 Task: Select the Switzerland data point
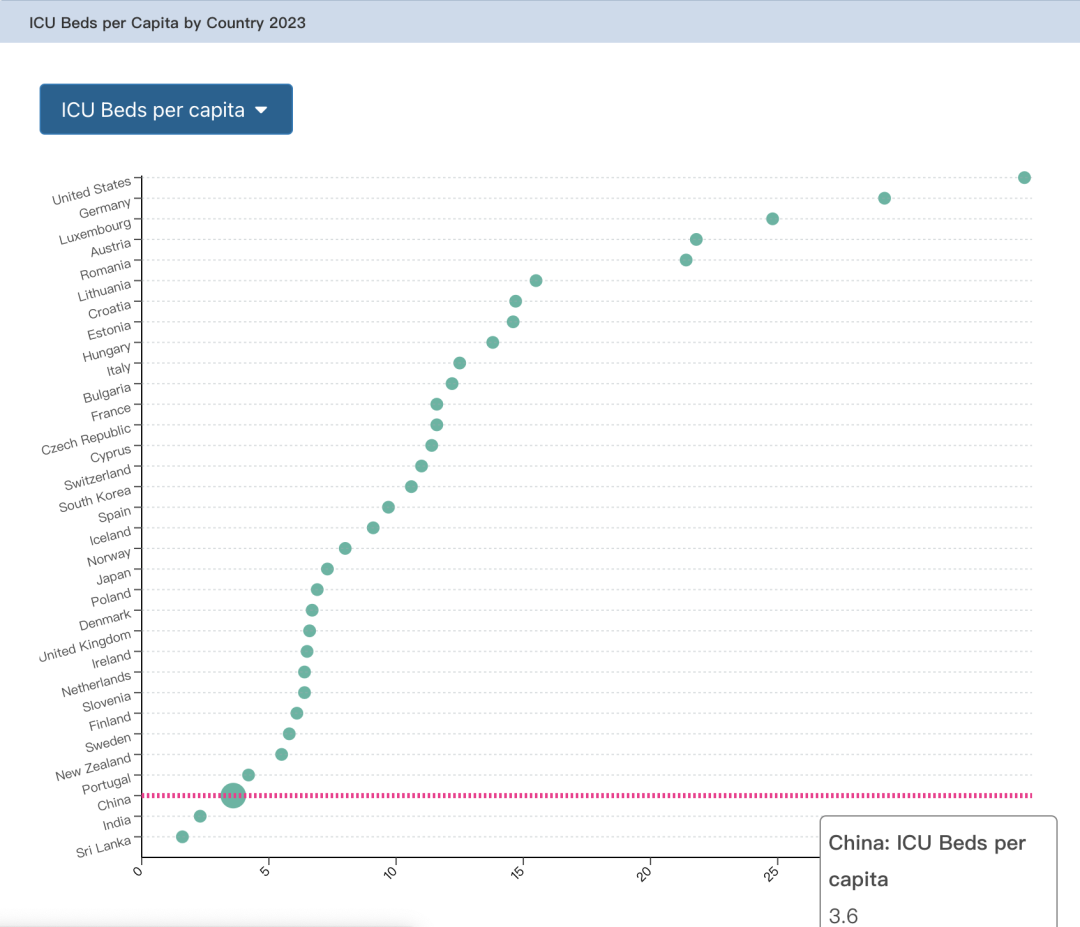(x=422, y=466)
